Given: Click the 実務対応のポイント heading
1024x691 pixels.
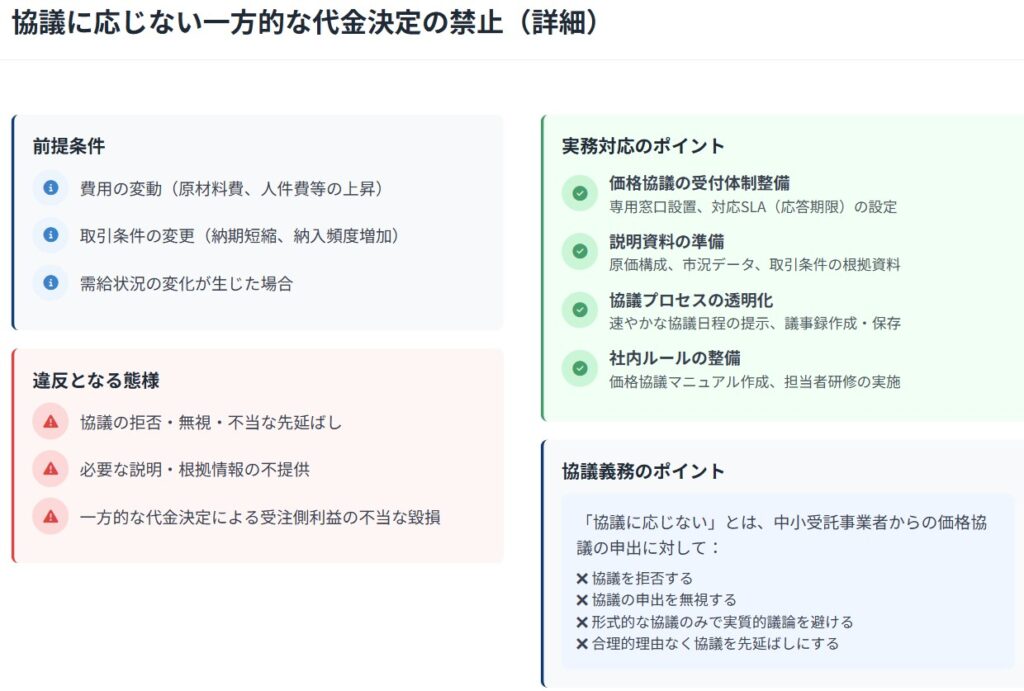Looking at the screenshot, I should tap(643, 146).
